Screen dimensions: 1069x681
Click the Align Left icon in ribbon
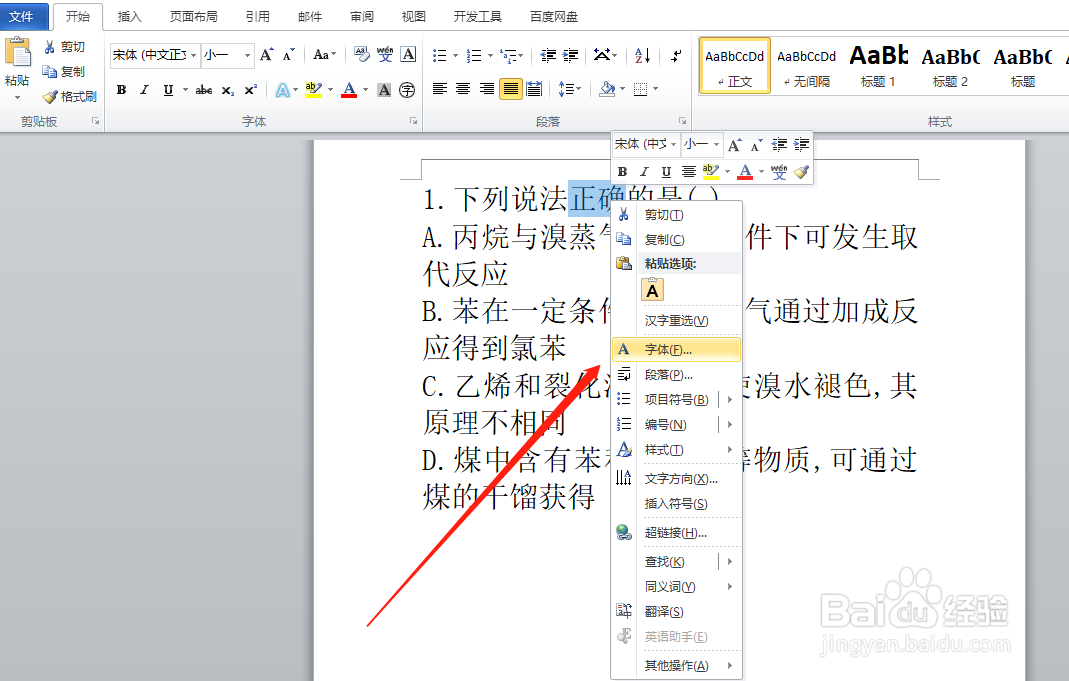click(x=440, y=89)
